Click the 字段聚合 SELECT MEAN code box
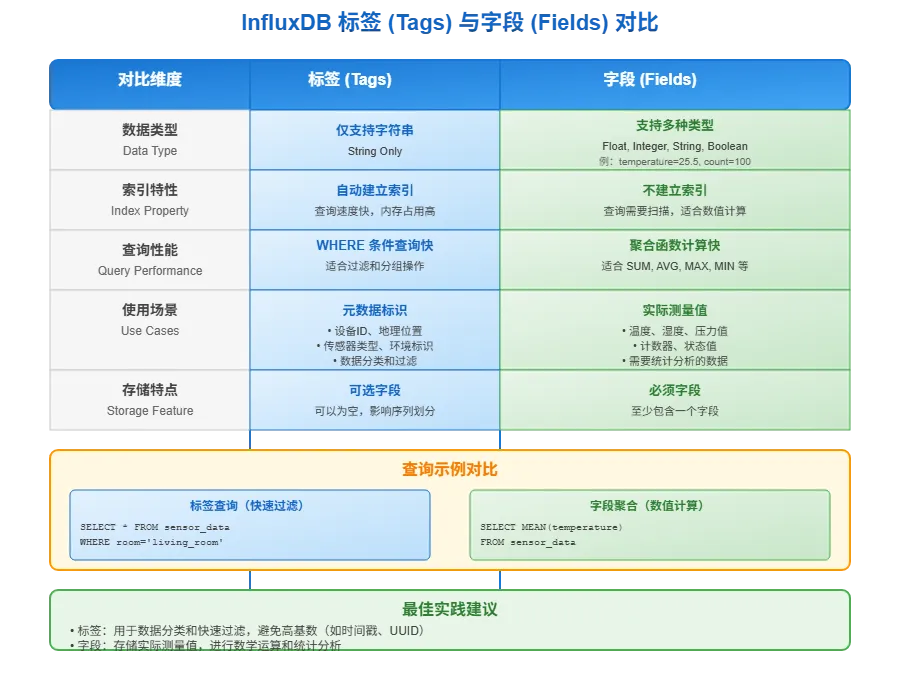Image resolution: width=900 pixels, height=700 pixels. 650,525
